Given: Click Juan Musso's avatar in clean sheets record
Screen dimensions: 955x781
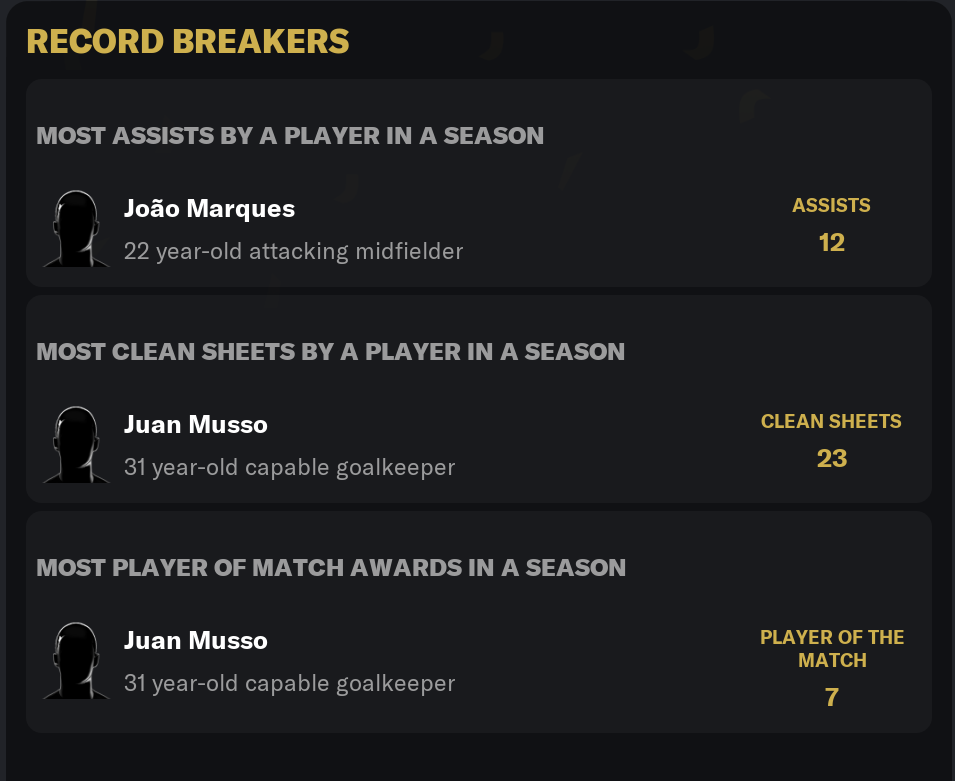Looking at the screenshot, I should 76,445.
